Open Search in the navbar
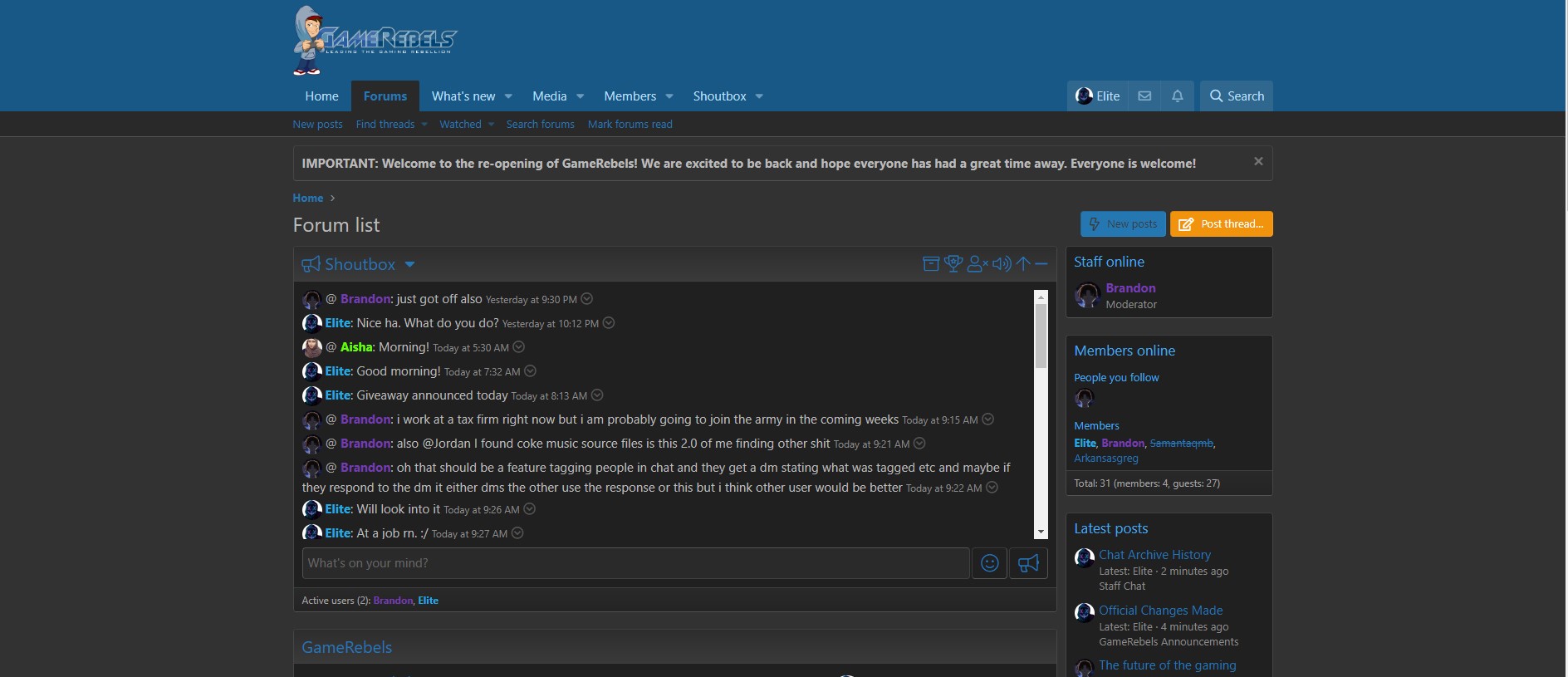This screenshot has height=677, width=1568. click(1237, 96)
